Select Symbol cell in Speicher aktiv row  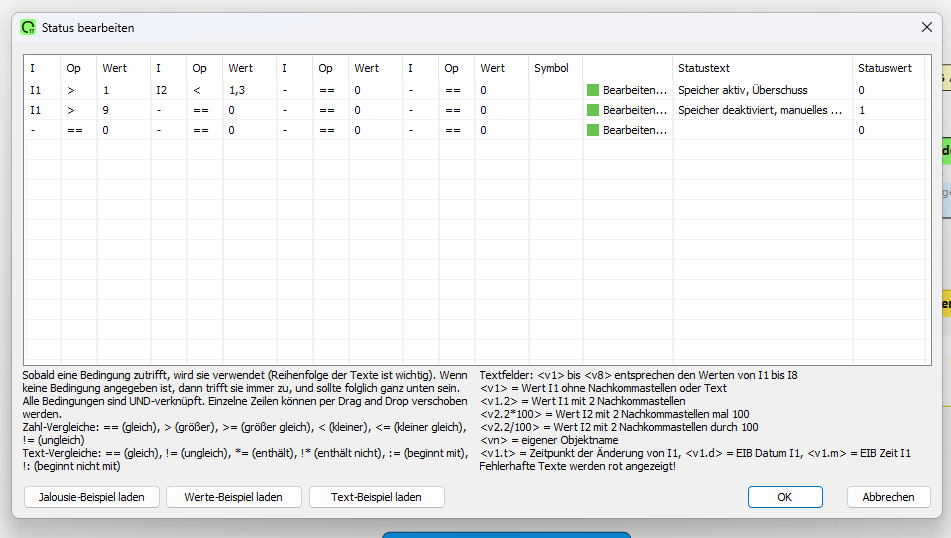click(555, 90)
